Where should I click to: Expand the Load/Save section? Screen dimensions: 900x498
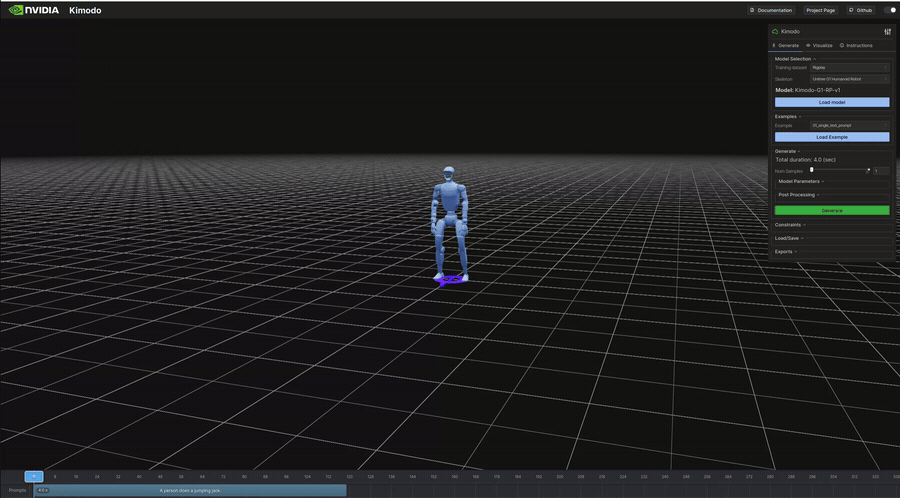tap(789, 238)
